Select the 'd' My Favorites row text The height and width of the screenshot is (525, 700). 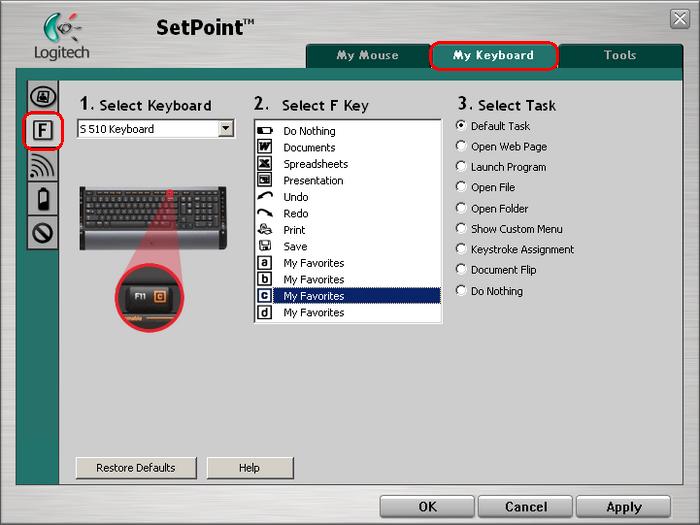click(314, 312)
